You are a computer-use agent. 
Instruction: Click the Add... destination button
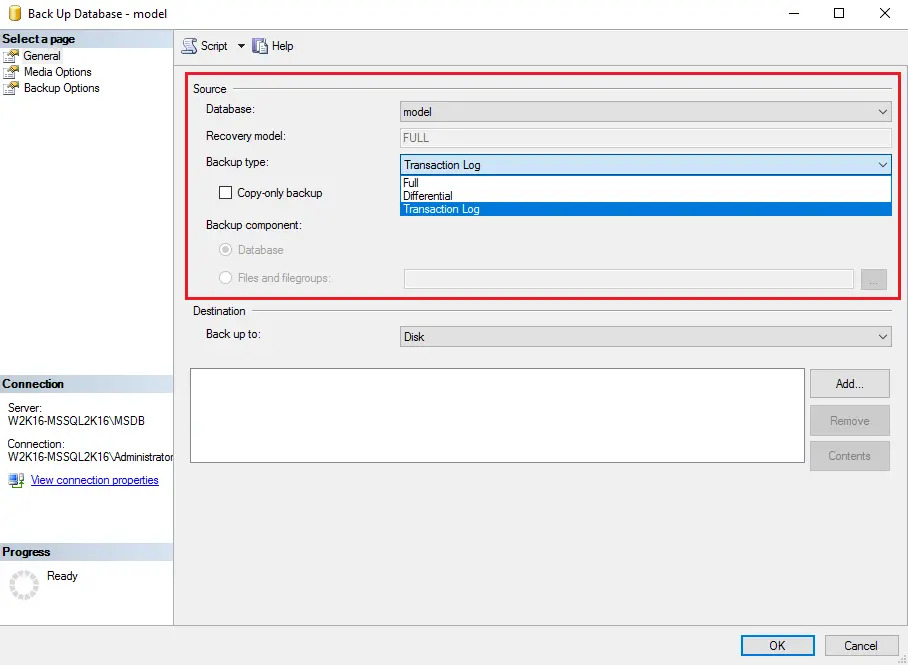pos(849,384)
